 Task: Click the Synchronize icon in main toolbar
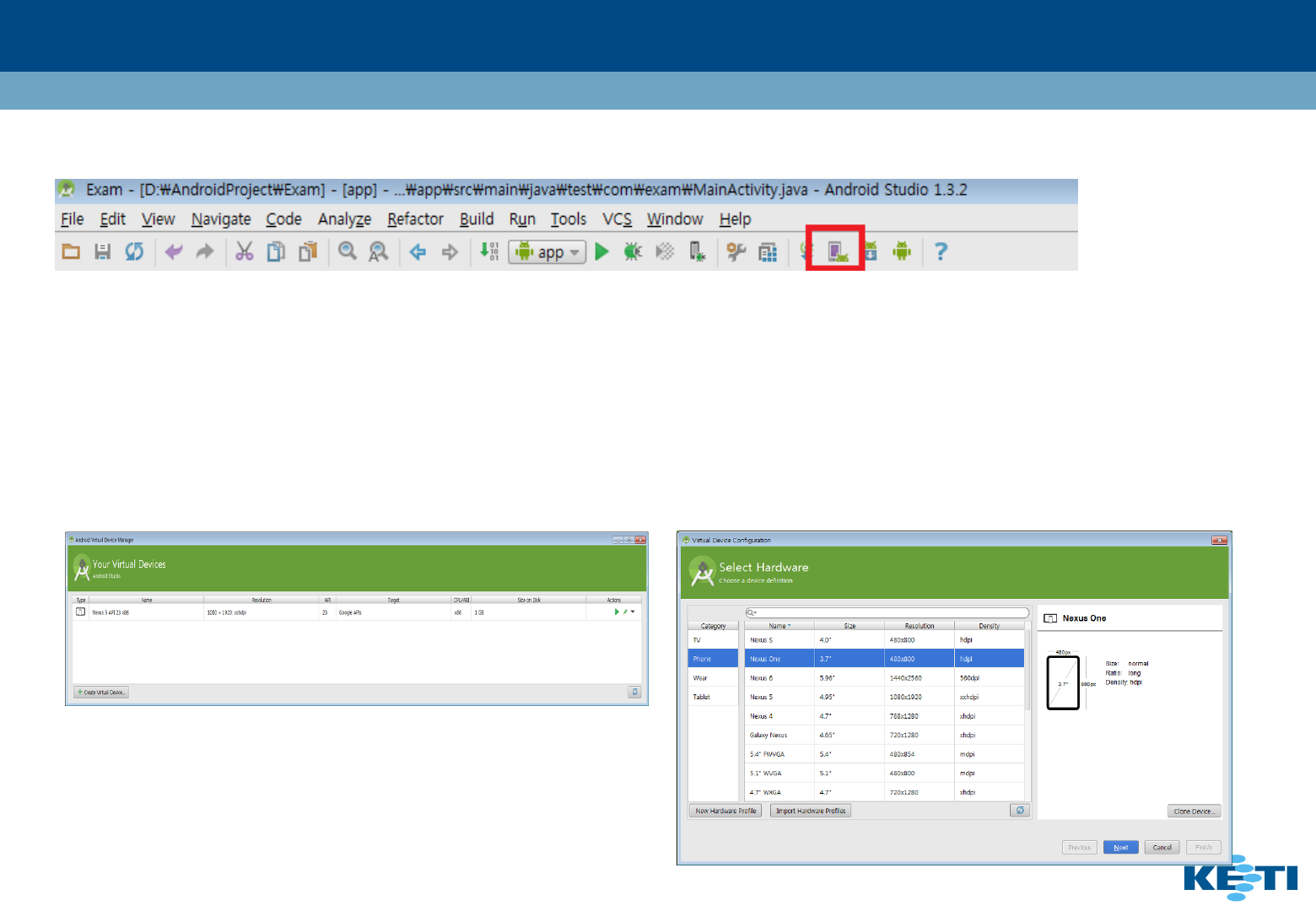coord(134,251)
